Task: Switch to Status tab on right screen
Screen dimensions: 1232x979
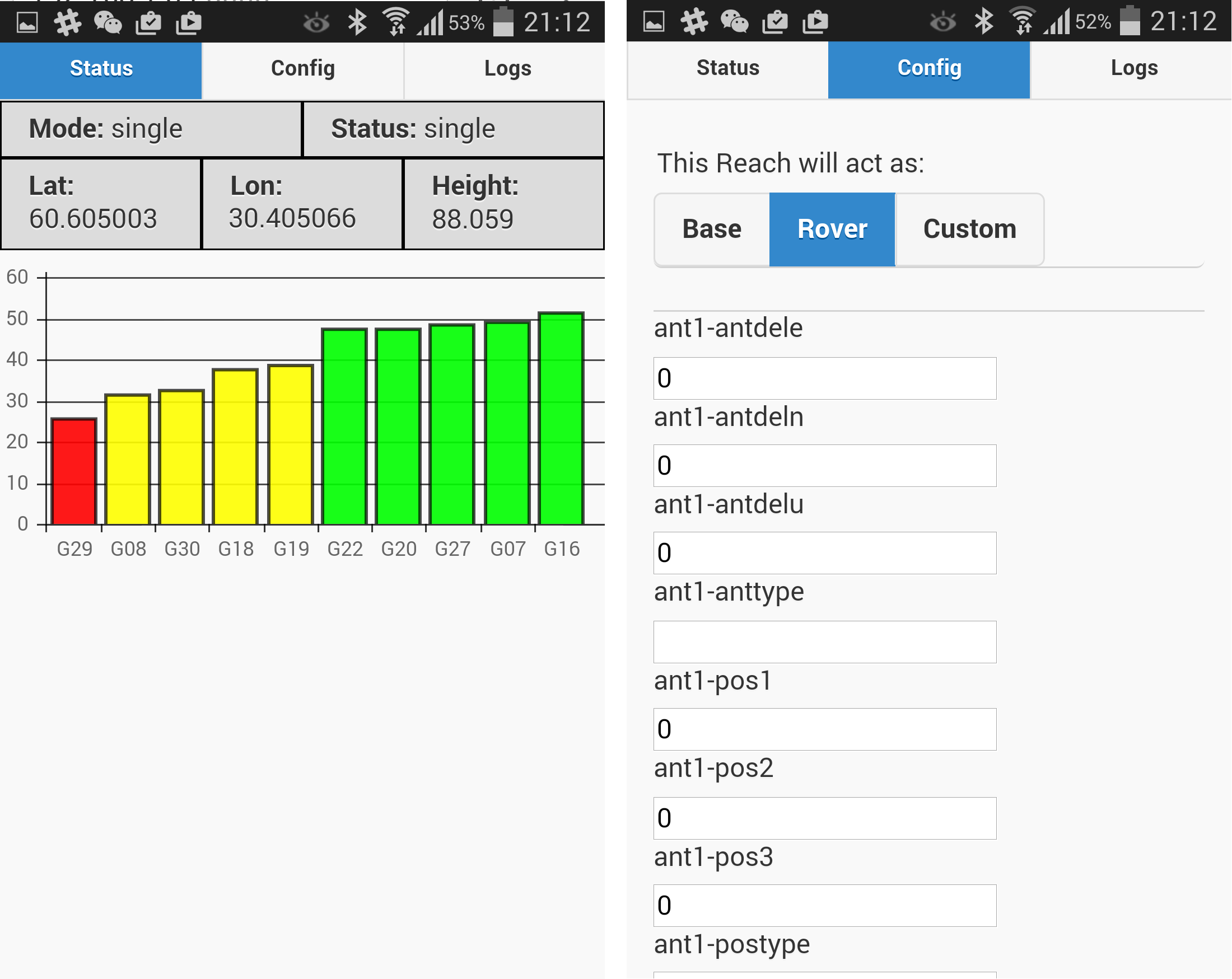Action: tap(727, 68)
